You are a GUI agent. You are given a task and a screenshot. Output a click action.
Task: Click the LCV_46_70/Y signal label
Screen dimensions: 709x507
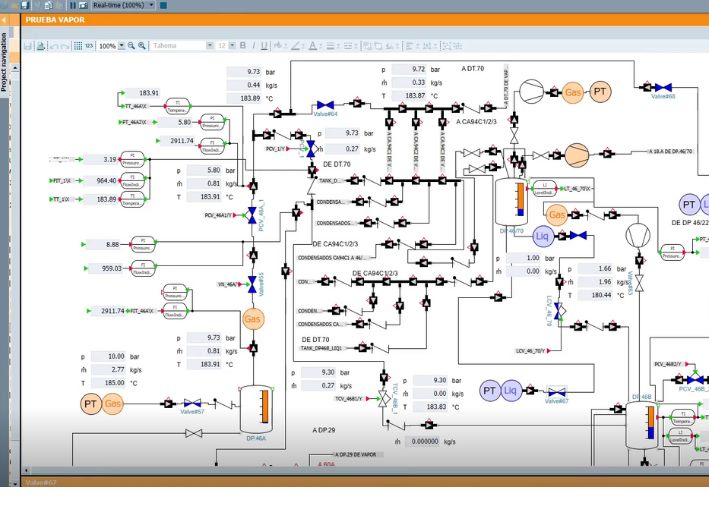point(530,351)
